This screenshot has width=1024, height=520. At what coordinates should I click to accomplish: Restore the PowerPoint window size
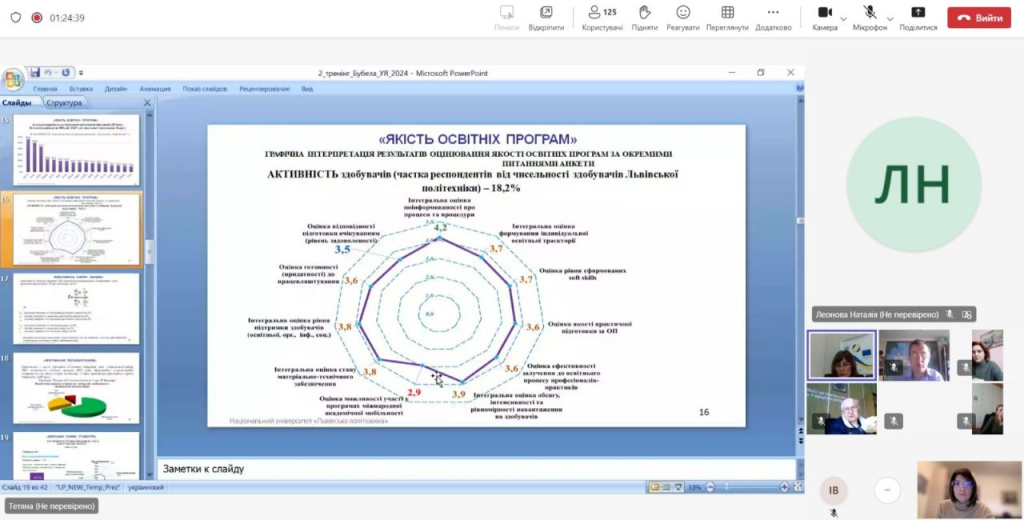(x=761, y=73)
